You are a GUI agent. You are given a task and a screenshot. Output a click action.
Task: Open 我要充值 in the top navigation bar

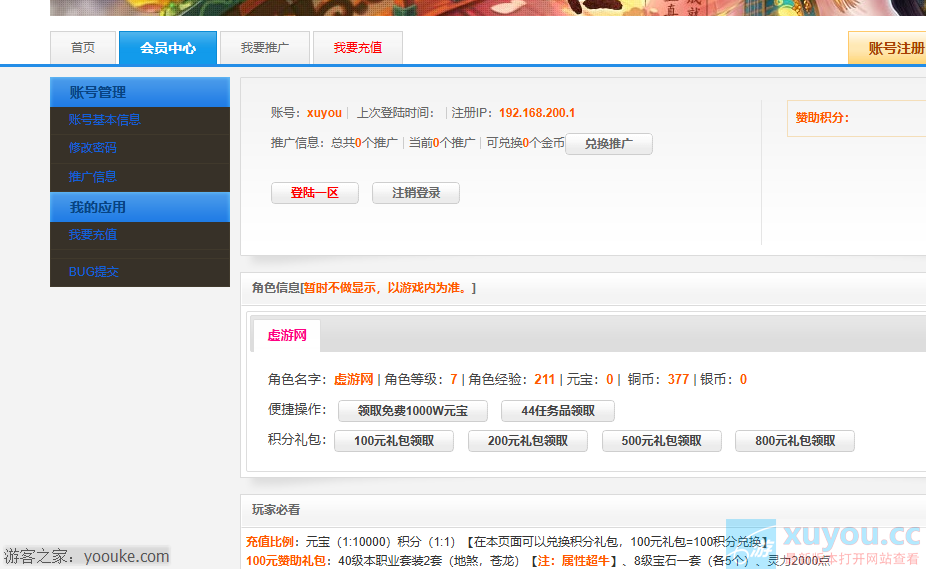tap(358, 48)
